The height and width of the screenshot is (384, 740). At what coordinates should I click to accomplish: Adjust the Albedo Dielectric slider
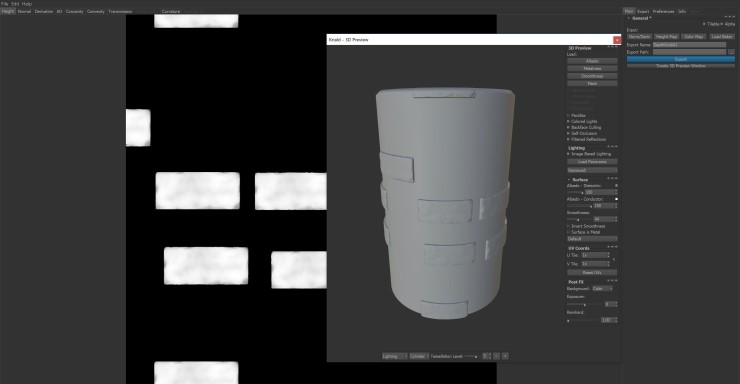coord(575,192)
